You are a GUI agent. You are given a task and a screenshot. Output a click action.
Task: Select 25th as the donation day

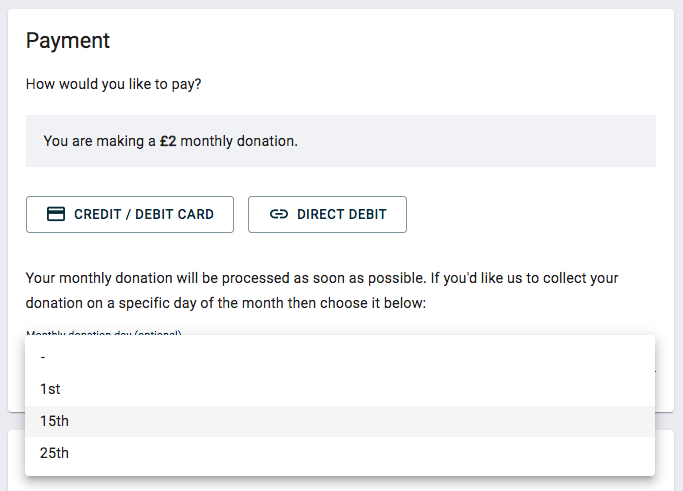pos(54,453)
